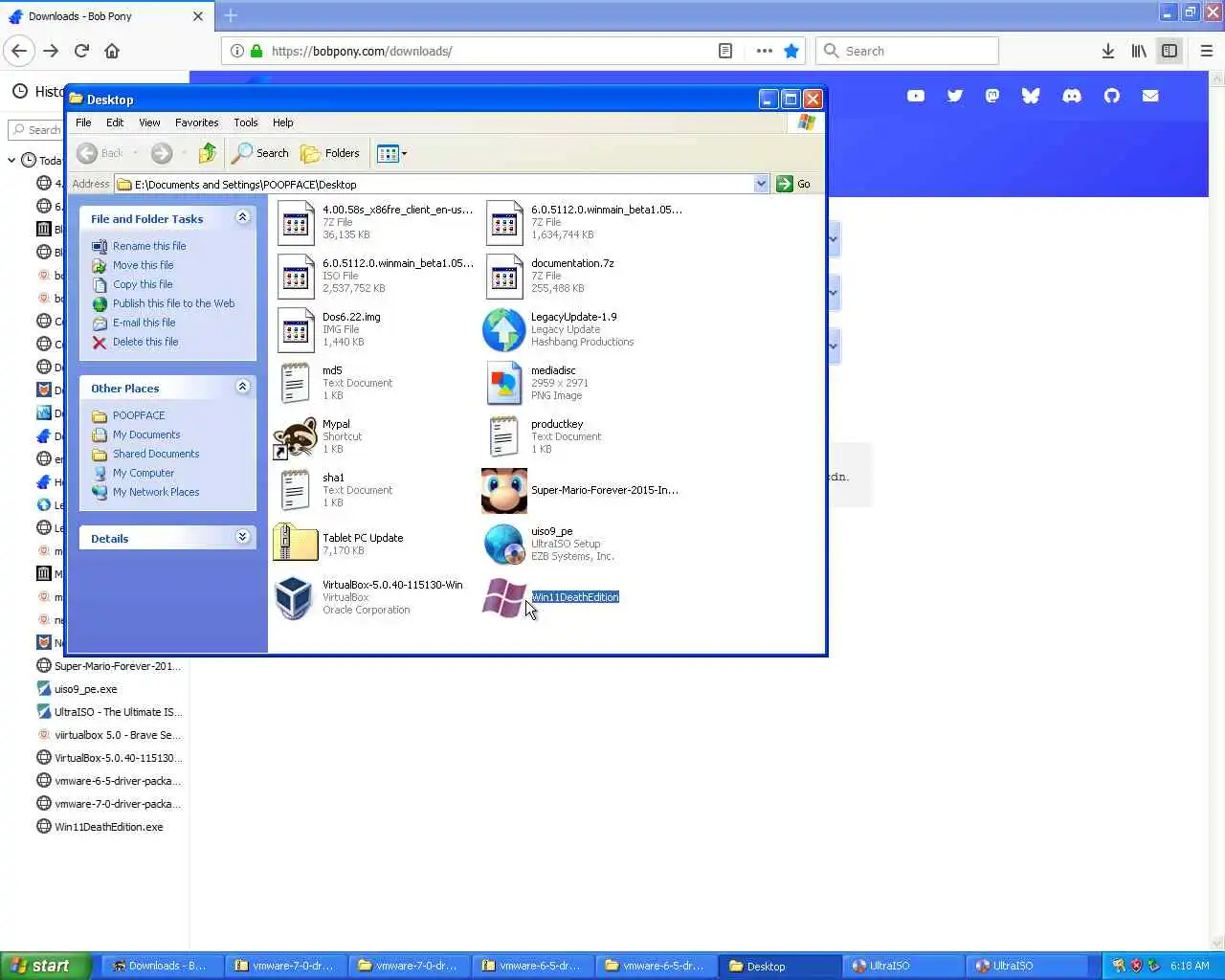Click the browser back arrow button
The image size is (1225, 980).
tap(20, 51)
